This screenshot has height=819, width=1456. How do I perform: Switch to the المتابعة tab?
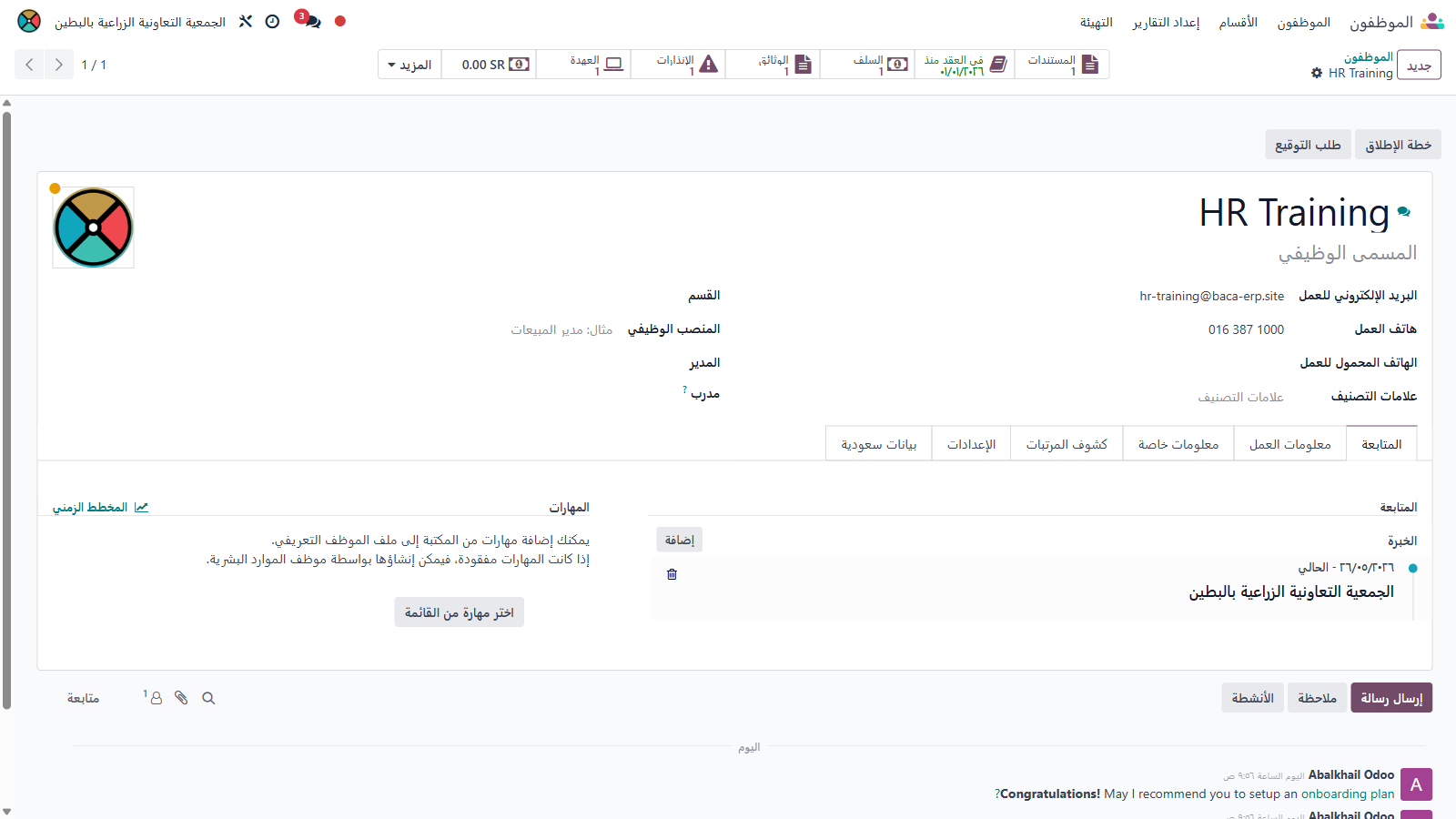[1381, 444]
